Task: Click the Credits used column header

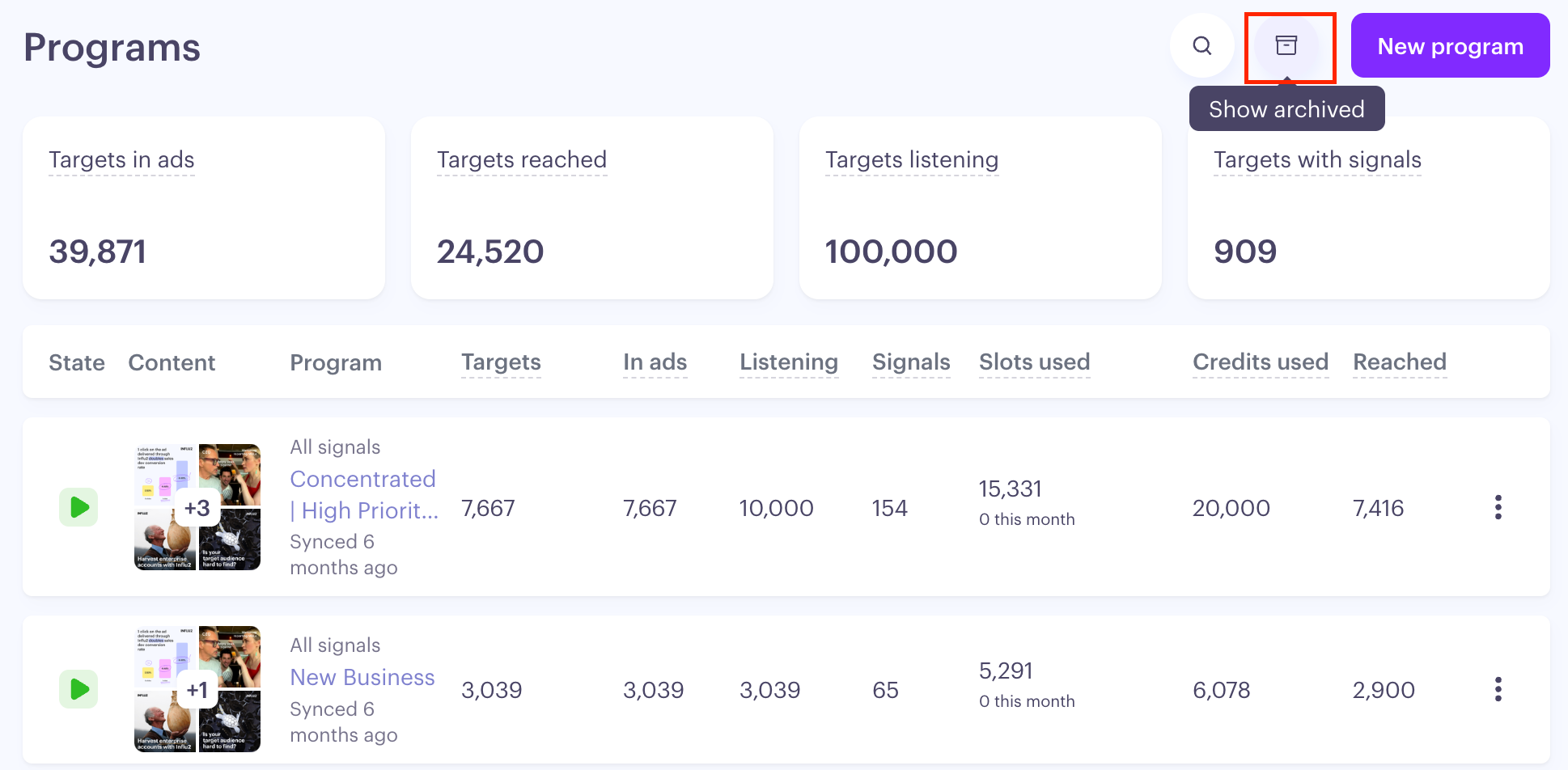Action: click(x=1261, y=362)
